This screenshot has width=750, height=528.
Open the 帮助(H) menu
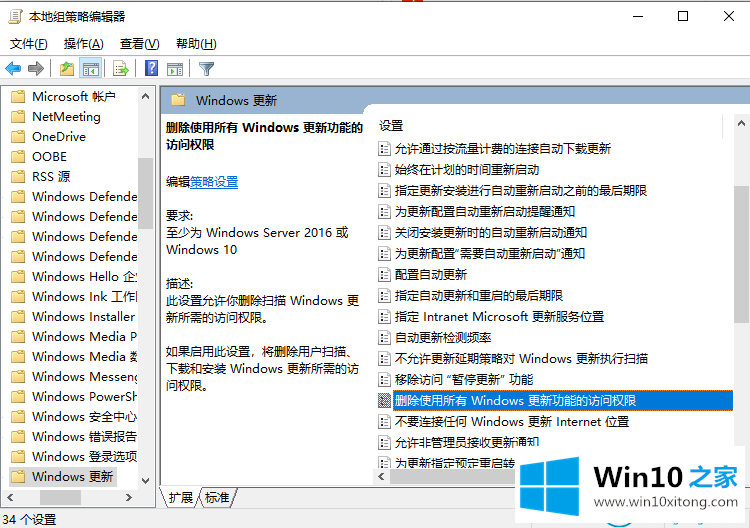(196, 44)
